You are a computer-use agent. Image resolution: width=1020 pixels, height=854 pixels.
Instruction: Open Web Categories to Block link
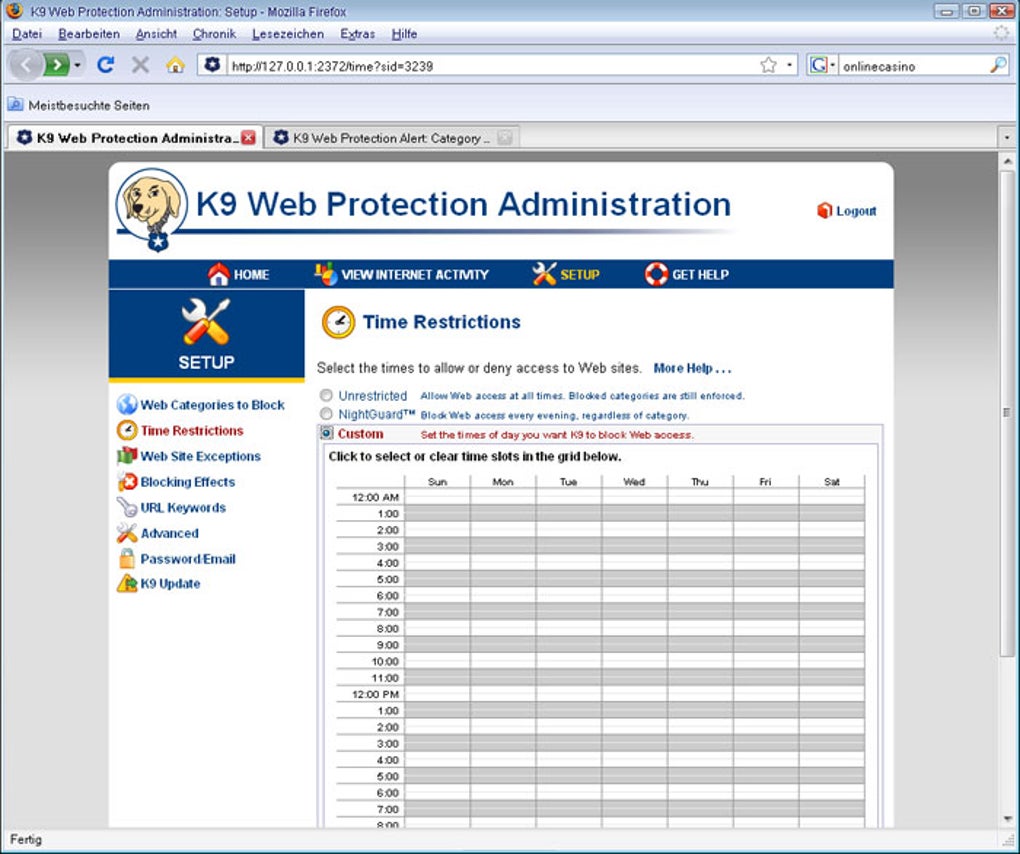click(213, 405)
